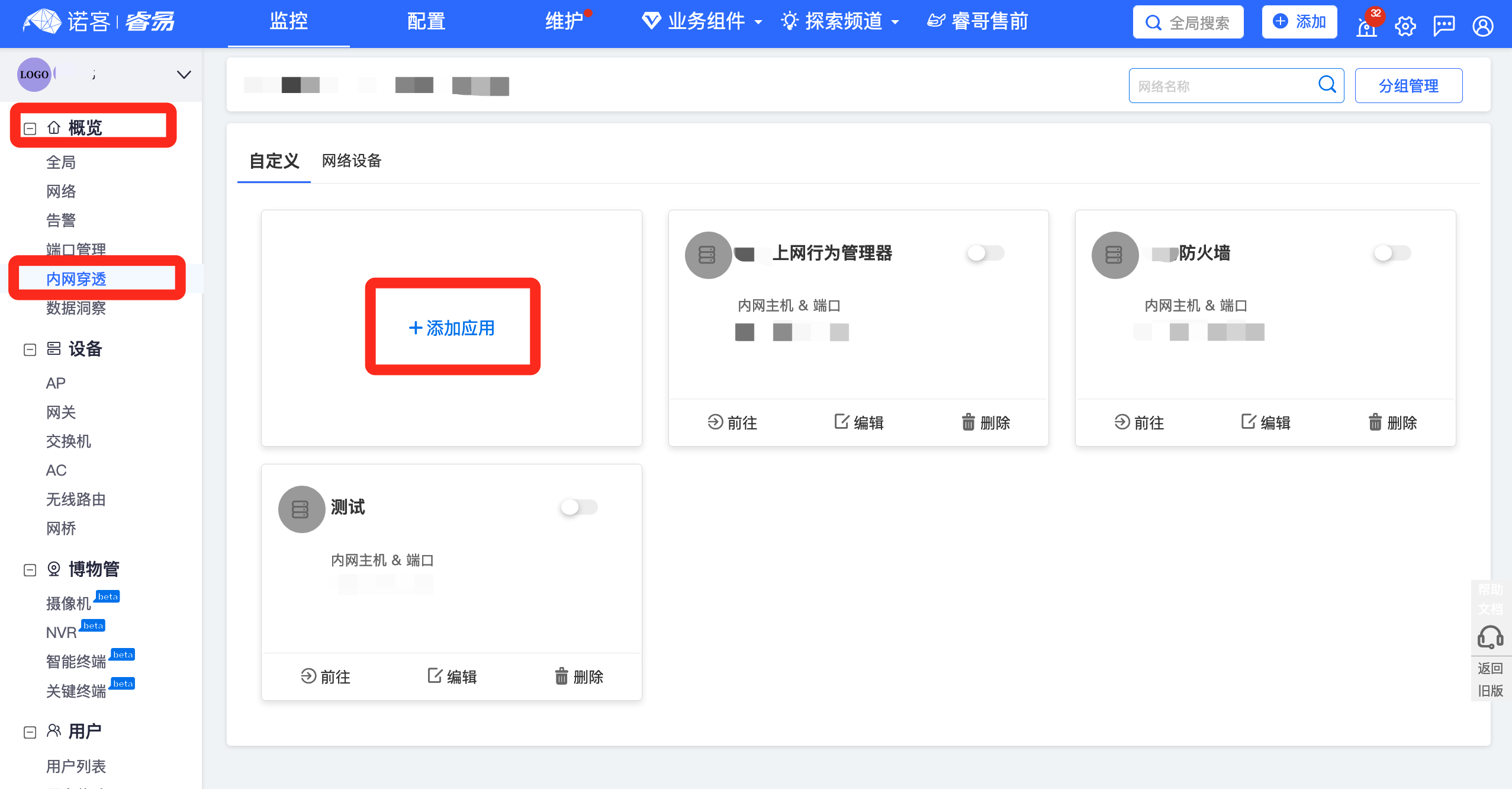This screenshot has width=1512, height=789.
Task: Click 删除 on the 防火墙 card
Action: tap(1392, 422)
